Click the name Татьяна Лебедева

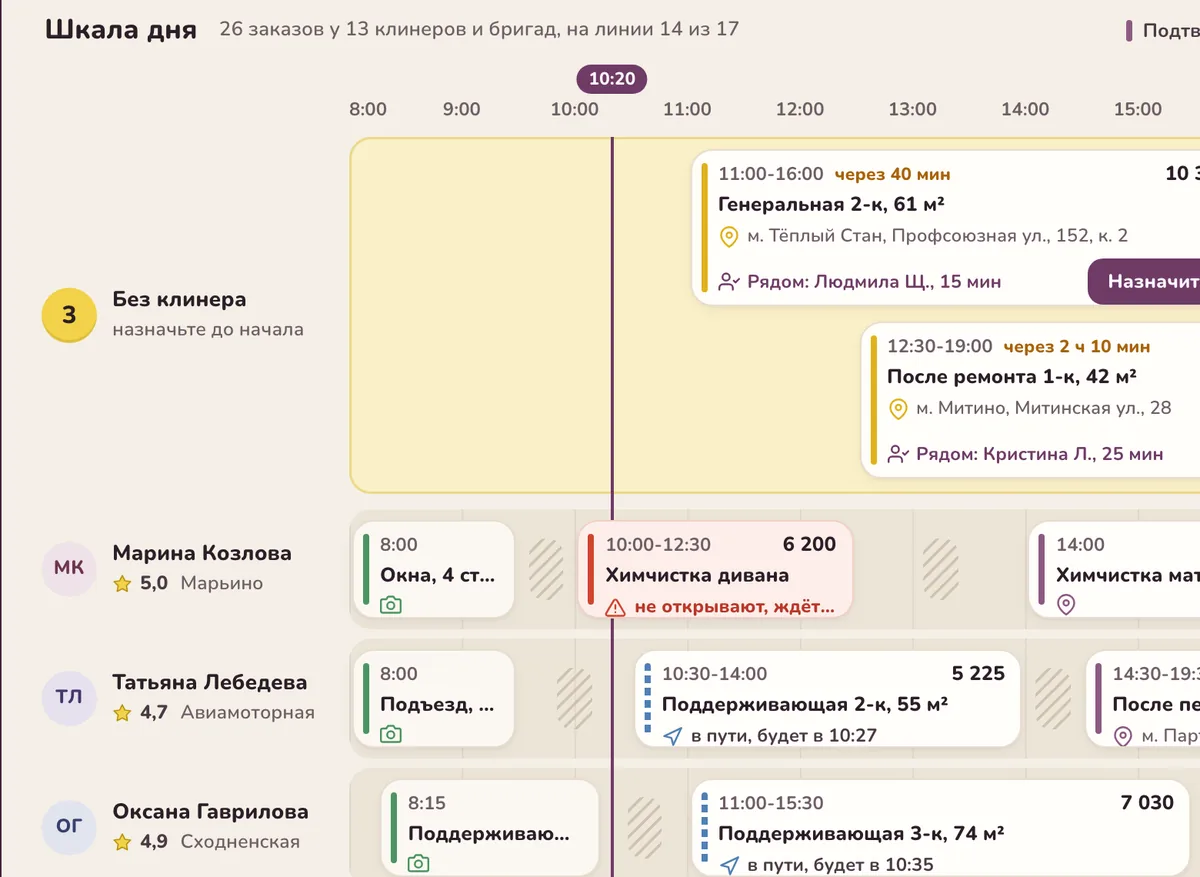click(210, 683)
